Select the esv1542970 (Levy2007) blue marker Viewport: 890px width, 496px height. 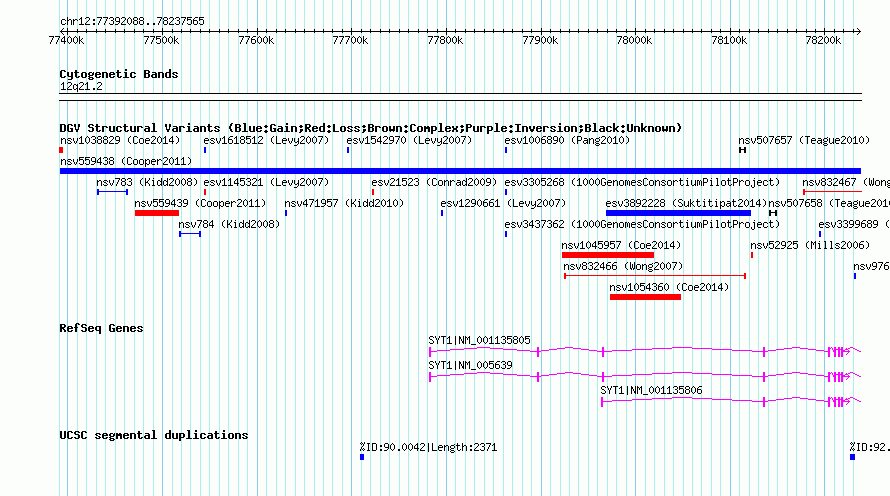pos(348,150)
